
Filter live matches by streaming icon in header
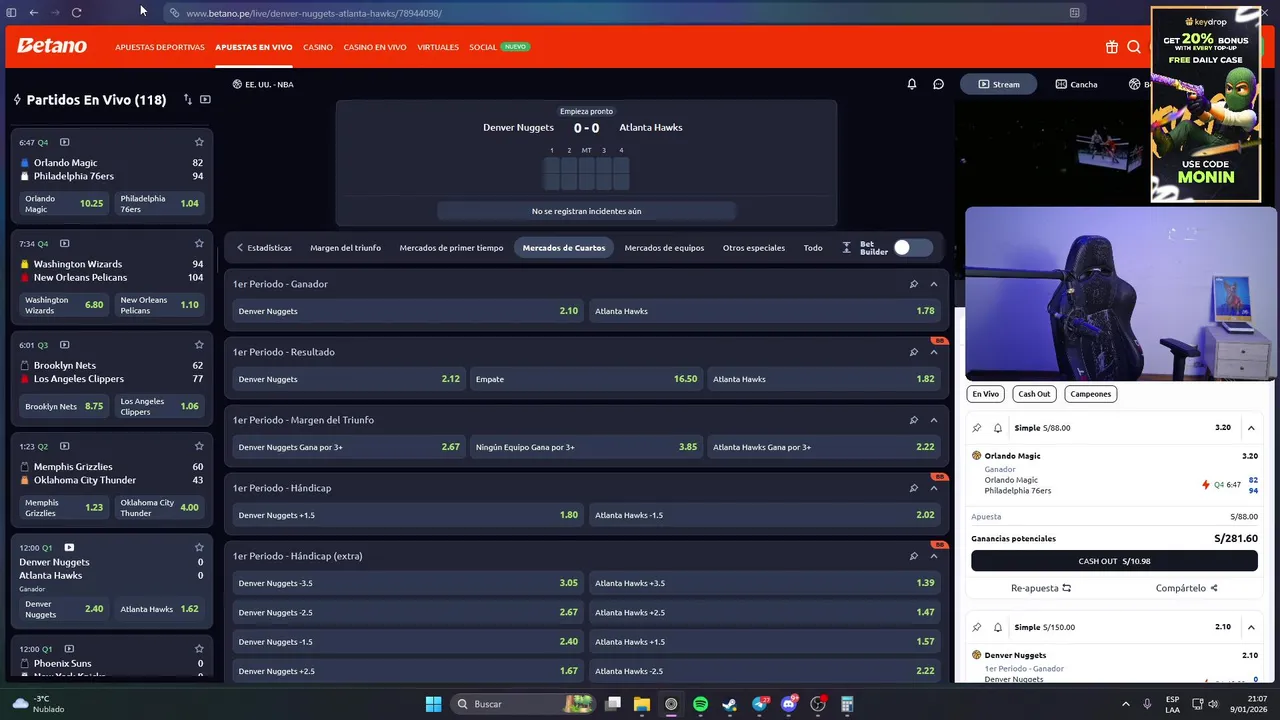click(205, 99)
